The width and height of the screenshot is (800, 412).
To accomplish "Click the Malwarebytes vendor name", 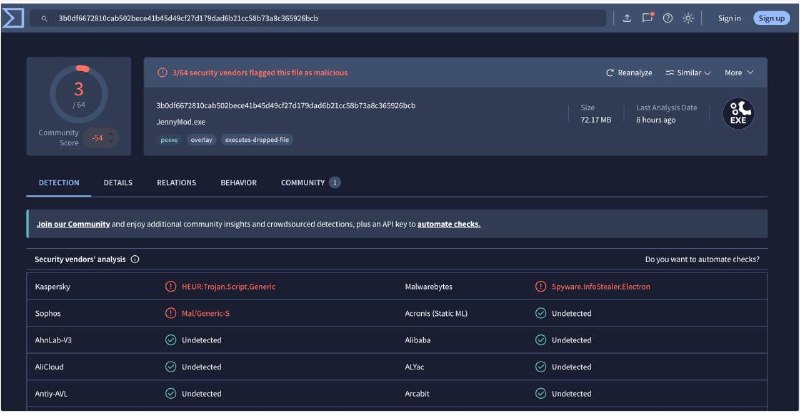I will point(429,287).
